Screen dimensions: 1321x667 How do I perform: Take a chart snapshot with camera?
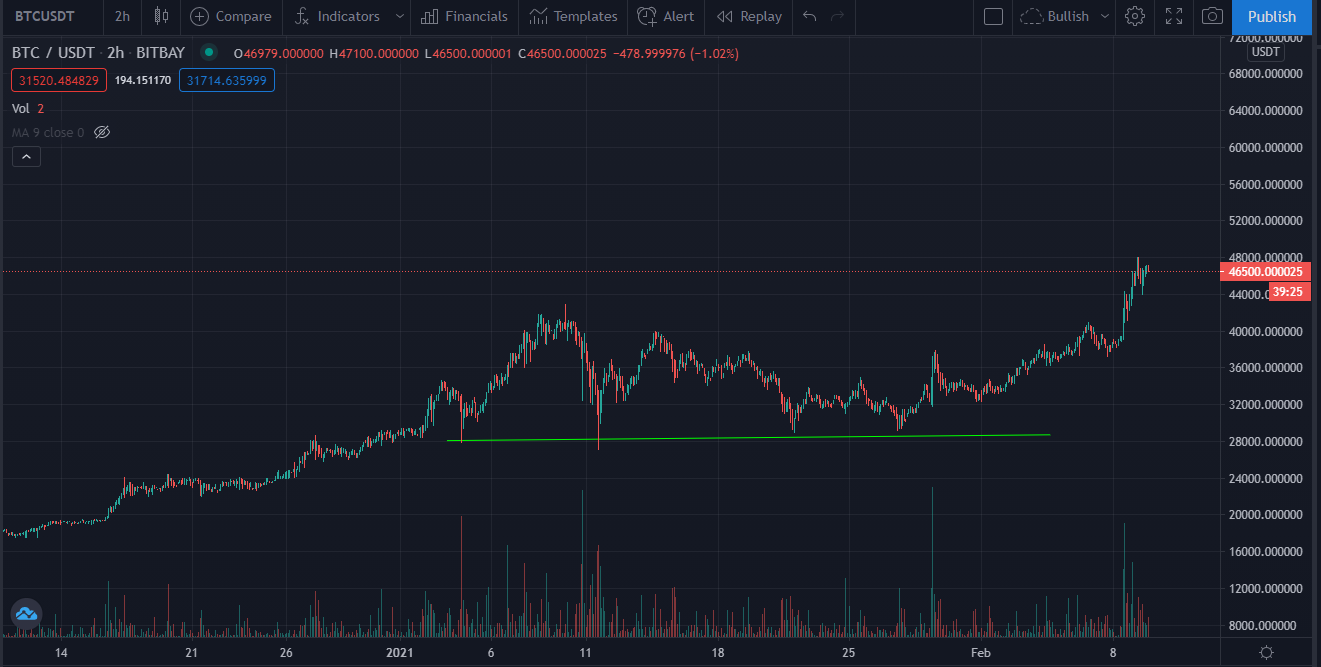1212,16
